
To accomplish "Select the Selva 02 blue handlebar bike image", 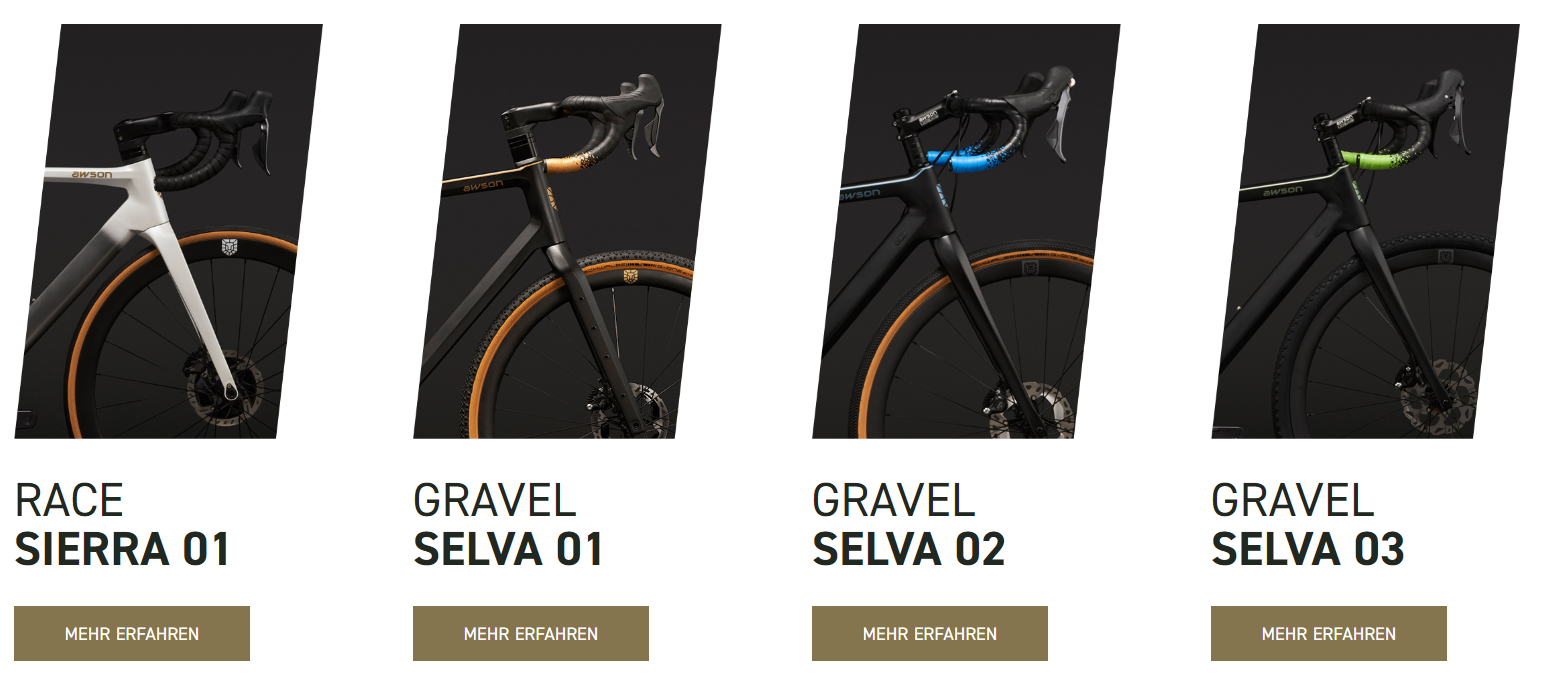I will 966,231.
